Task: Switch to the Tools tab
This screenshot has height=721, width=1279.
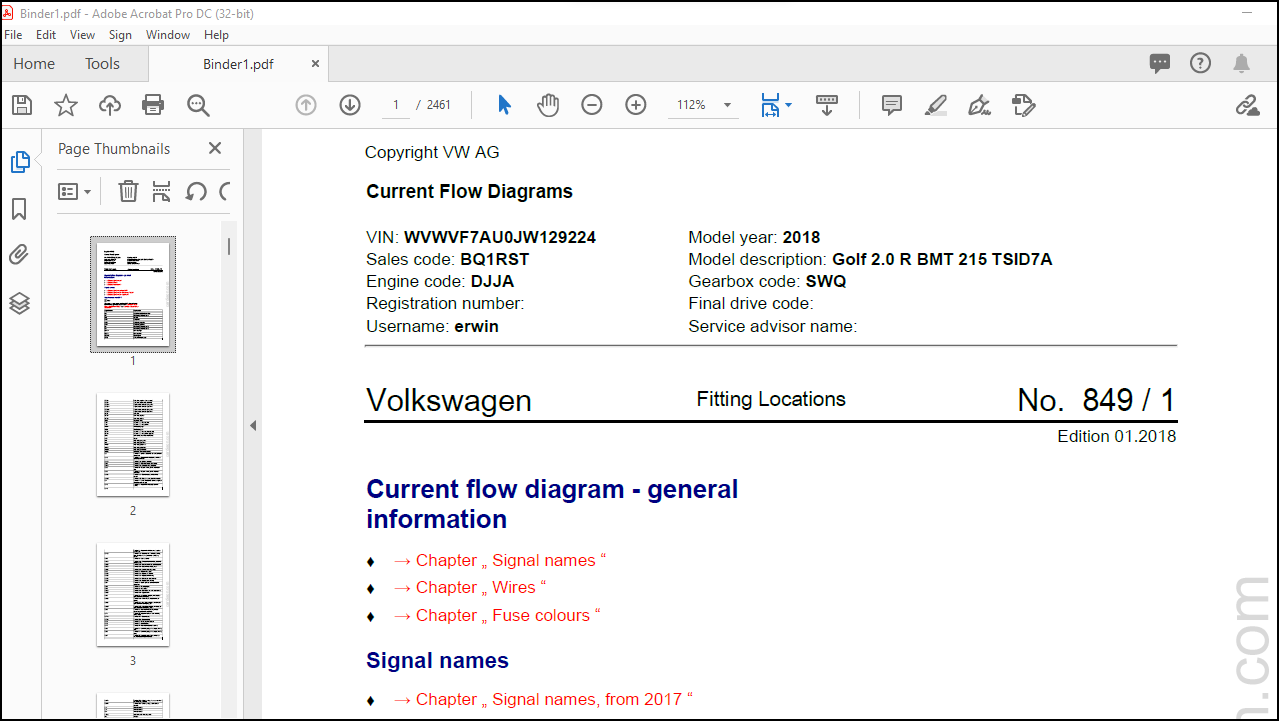Action: pos(102,63)
